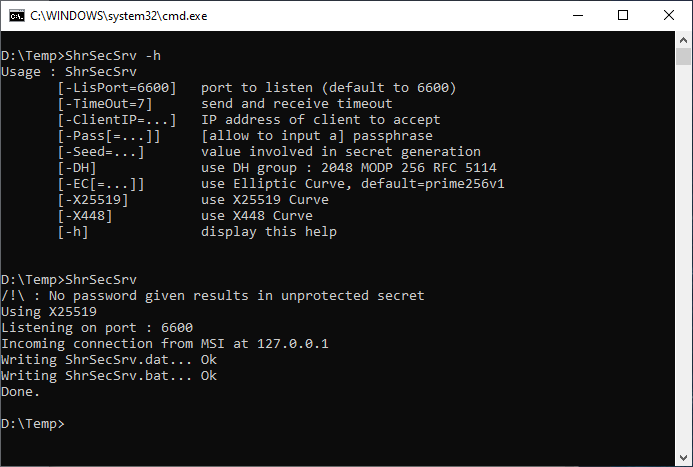The width and height of the screenshot is (693, 467).
Task: Click the 'Writing ShrSecSrv.dat... Ok' line
Action: pos(109,360)
